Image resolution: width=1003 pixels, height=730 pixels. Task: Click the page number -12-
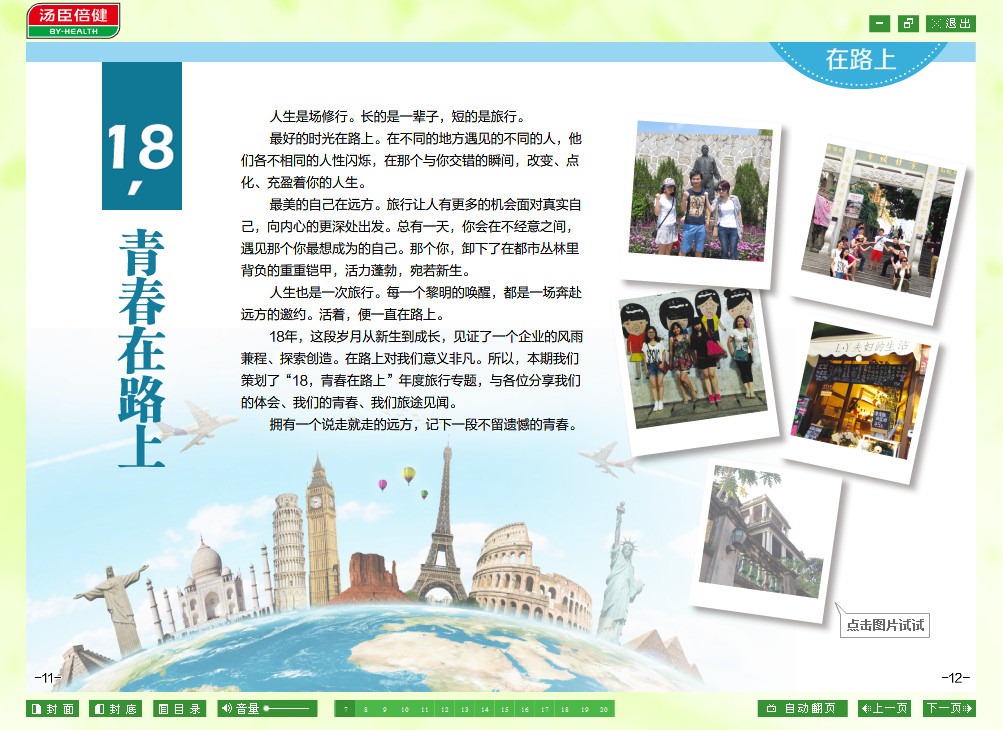pyautogui.click(x=956, y=677)
